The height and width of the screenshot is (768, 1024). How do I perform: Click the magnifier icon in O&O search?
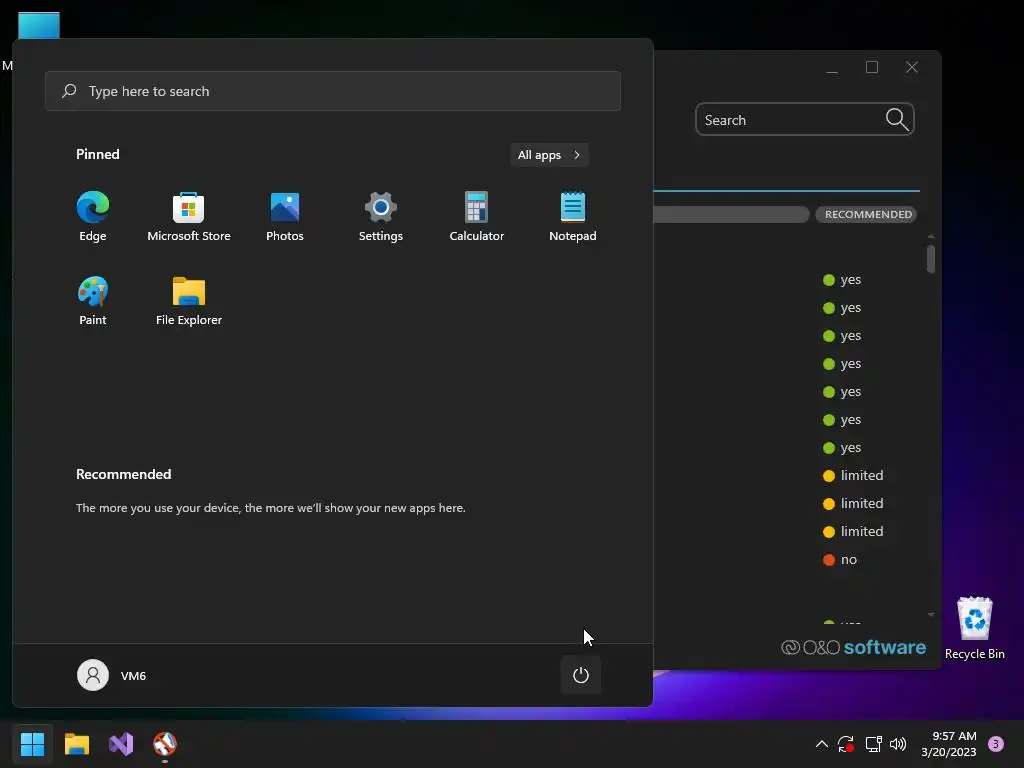[897, 120]
